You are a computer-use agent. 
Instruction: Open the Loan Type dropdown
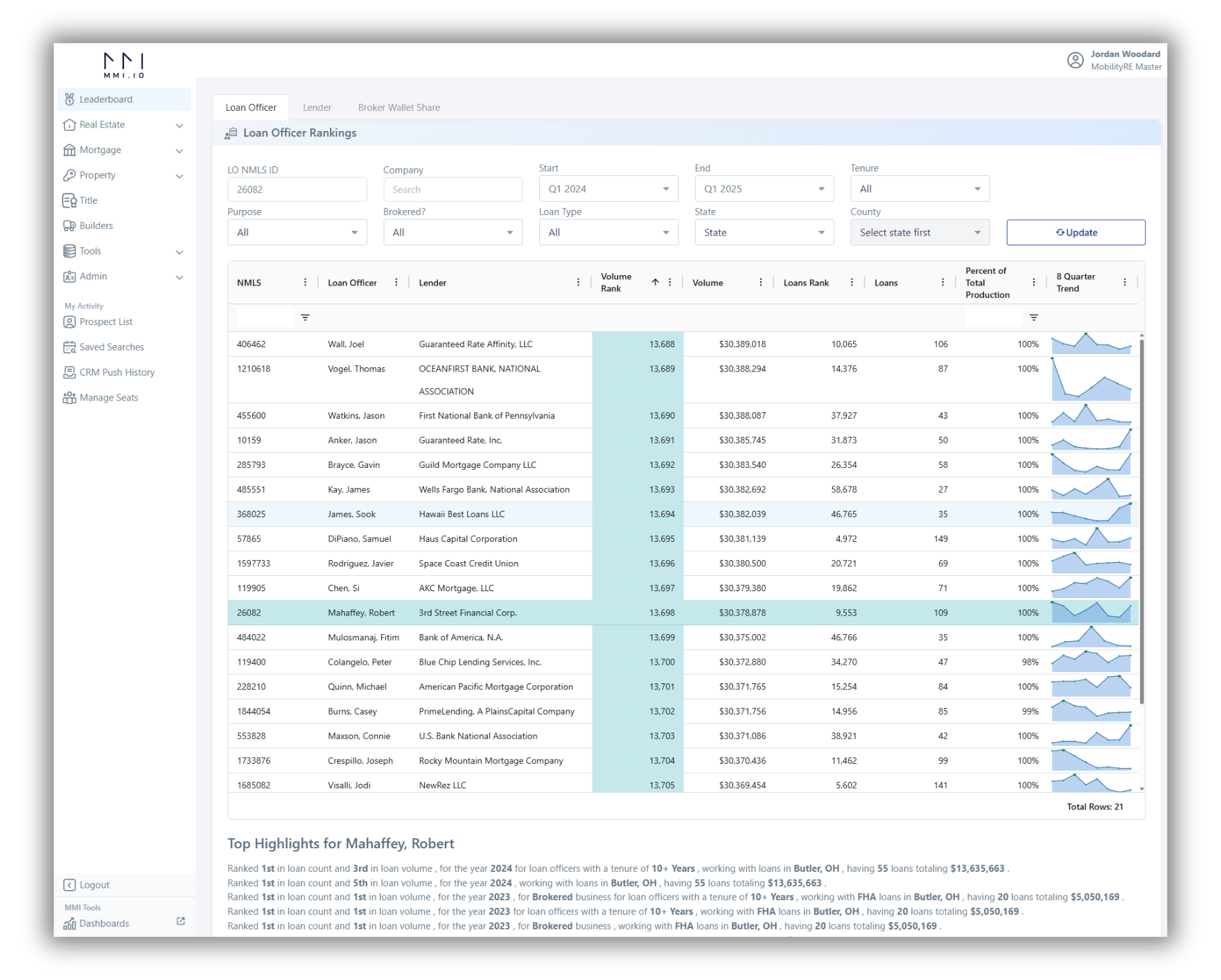[608, 232]
